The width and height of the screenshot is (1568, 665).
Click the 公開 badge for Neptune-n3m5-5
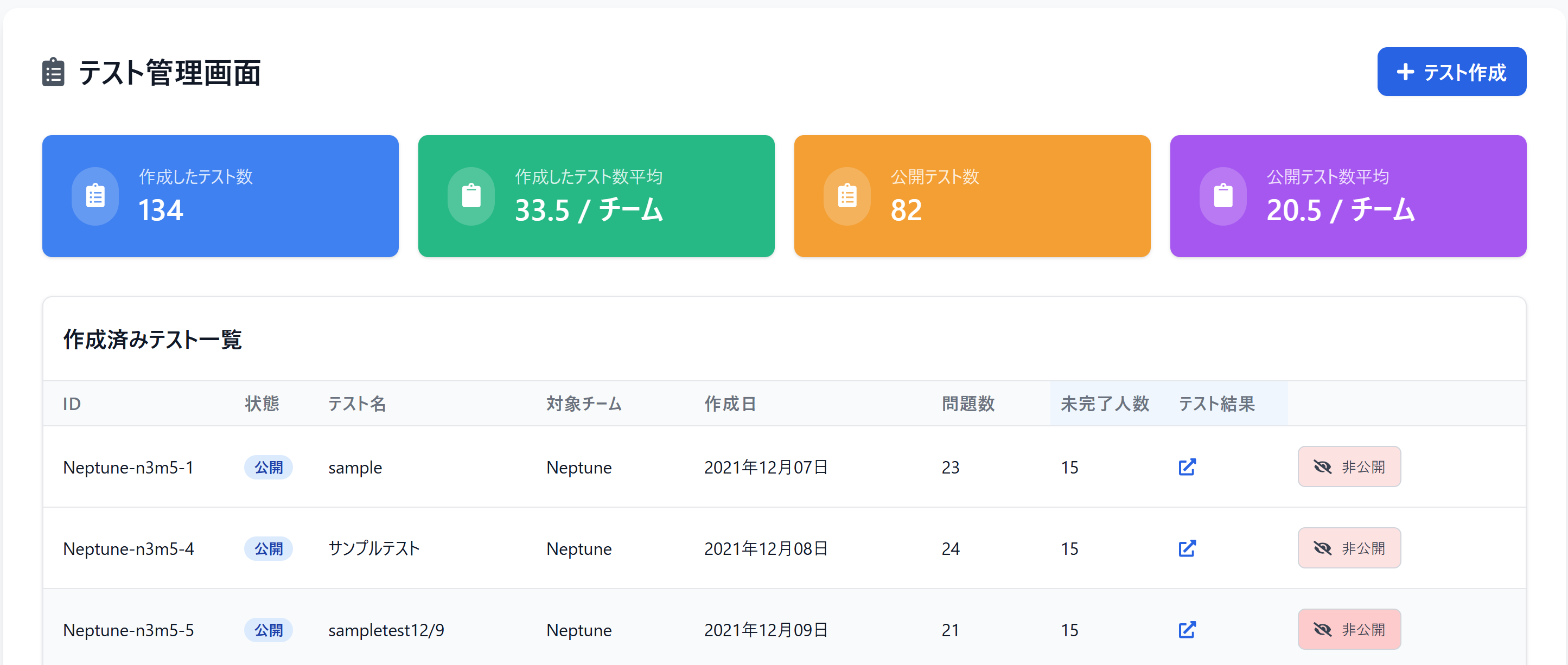coord(269,630)
